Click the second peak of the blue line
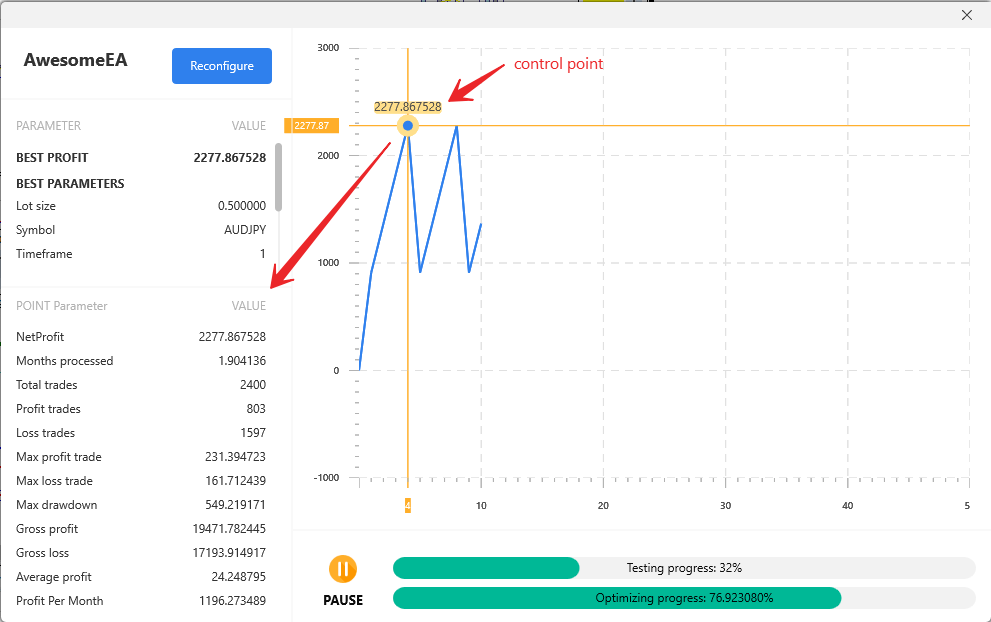The width and height of the screenshot is (991, 622). coord(457,127)
